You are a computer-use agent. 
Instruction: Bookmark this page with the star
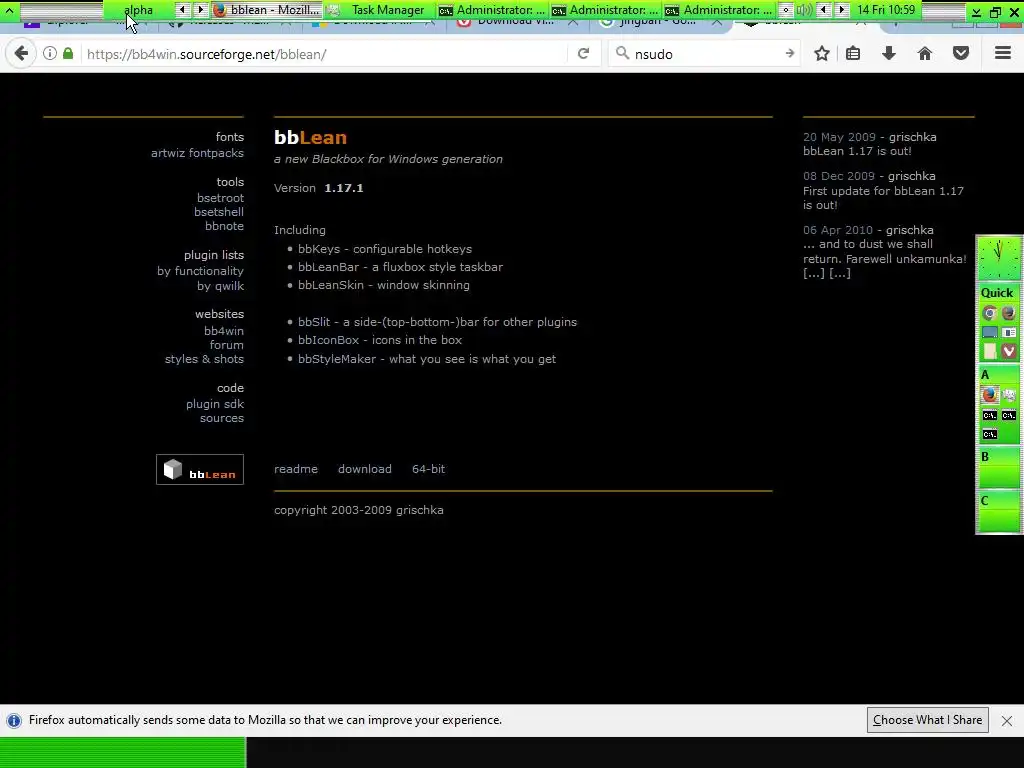(822, 54)
